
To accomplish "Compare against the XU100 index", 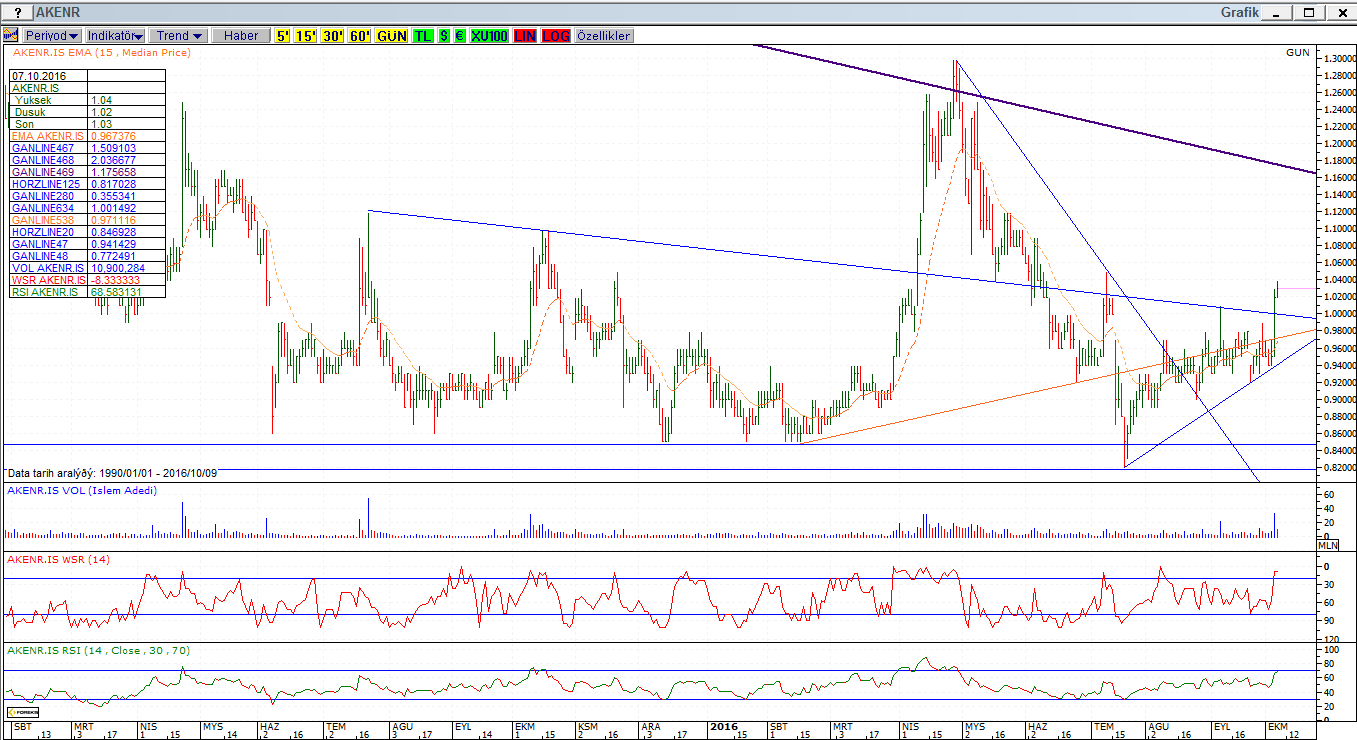I will tap(489, 35).
